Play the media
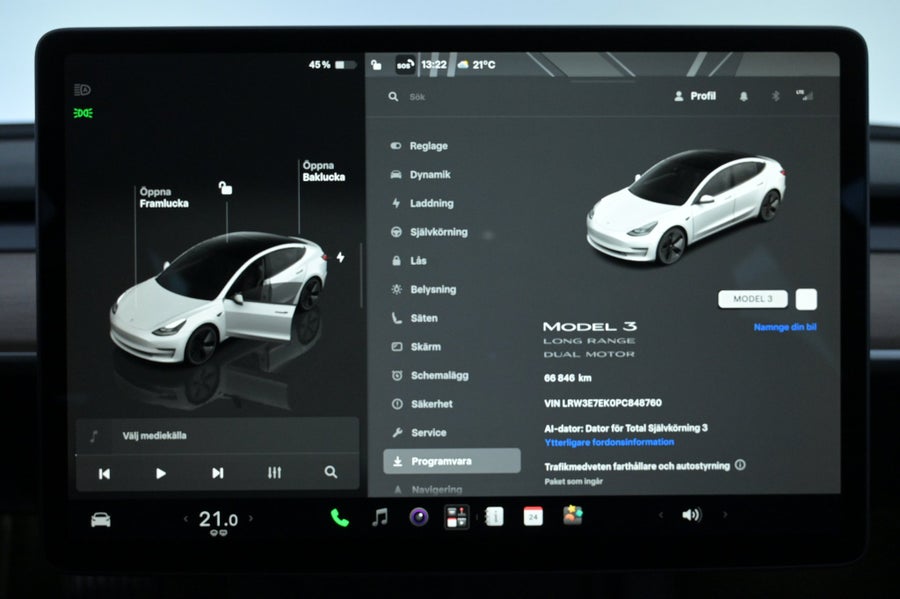 [161, 473]
